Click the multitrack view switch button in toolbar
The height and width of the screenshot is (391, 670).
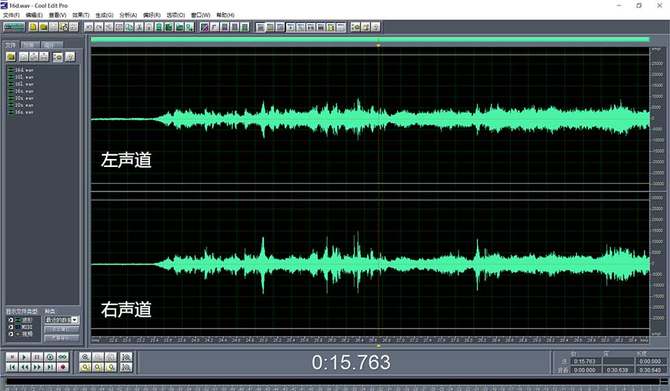pos(14,27)
